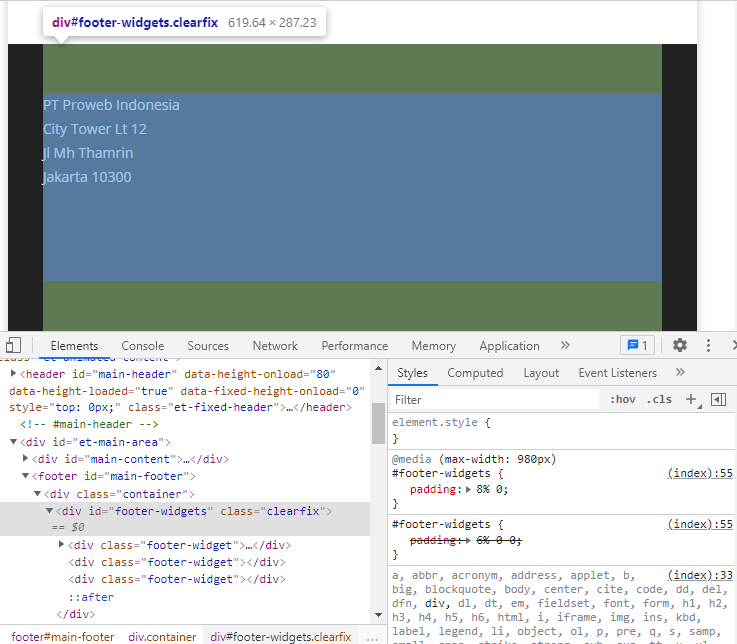The height and width of the screenshot is (644, 737).
Task: Open the console issues counter badge
Action: coord(637,346)
